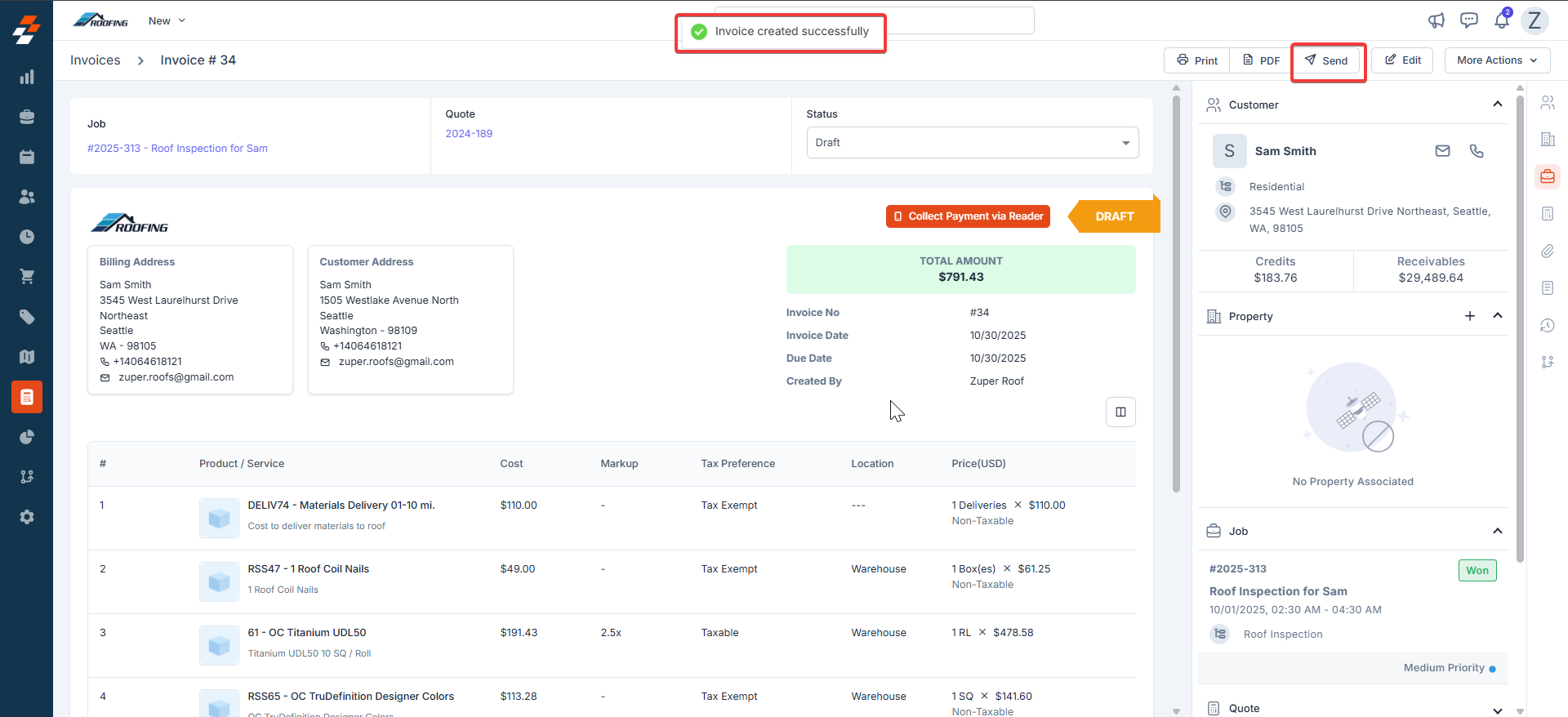Email Sam Smith via envelope icon
1568x717 pixels.
click(x=1443, y=151)
